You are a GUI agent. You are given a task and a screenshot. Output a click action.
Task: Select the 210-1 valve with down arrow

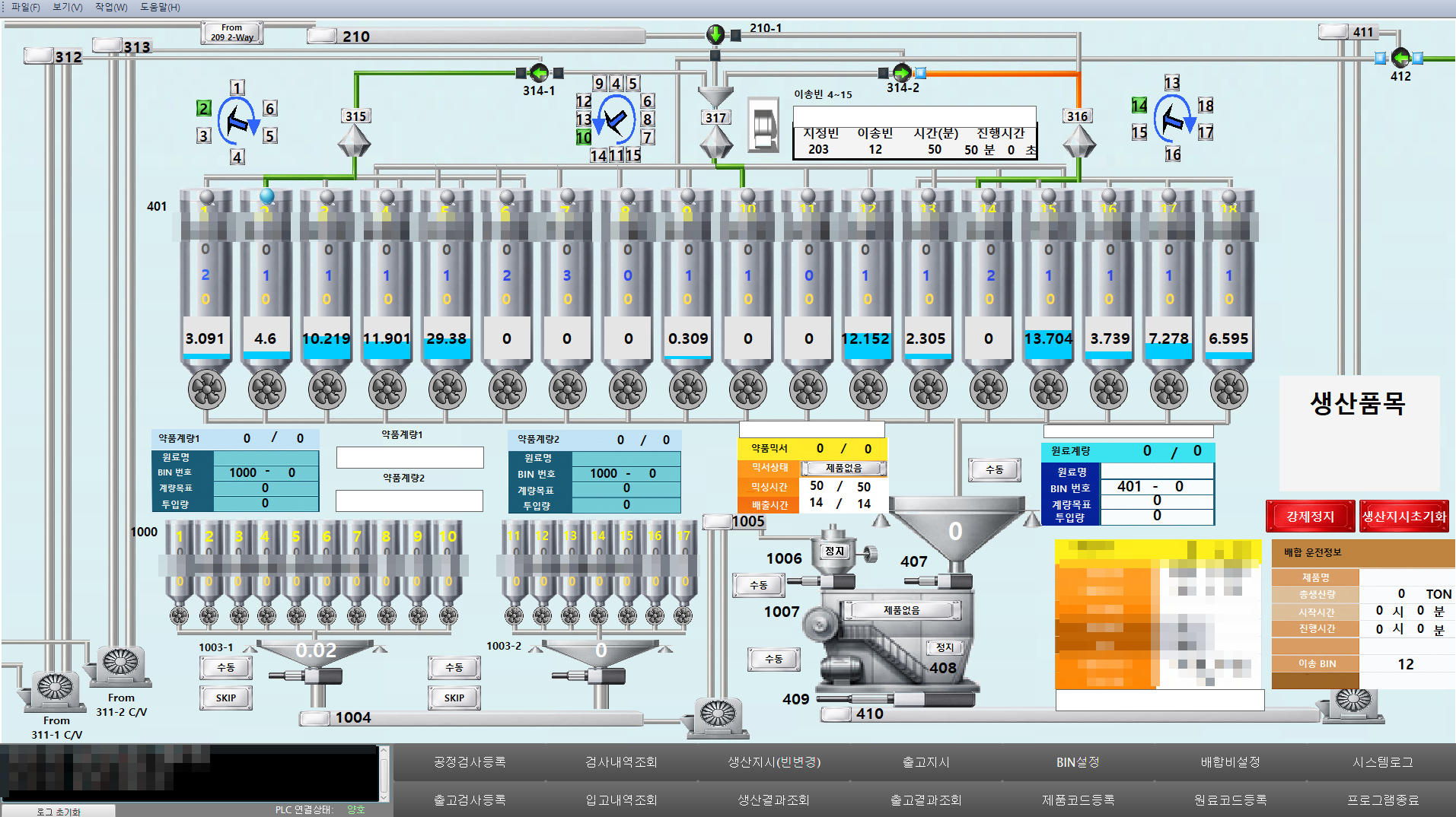click(x=715, y=34)
